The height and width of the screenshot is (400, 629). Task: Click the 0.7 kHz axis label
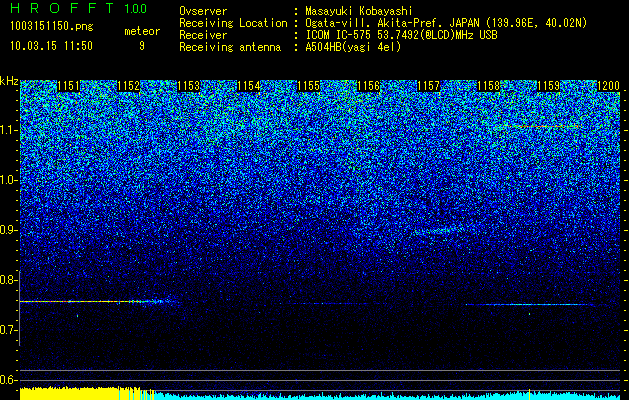click(x=8, y=330)
